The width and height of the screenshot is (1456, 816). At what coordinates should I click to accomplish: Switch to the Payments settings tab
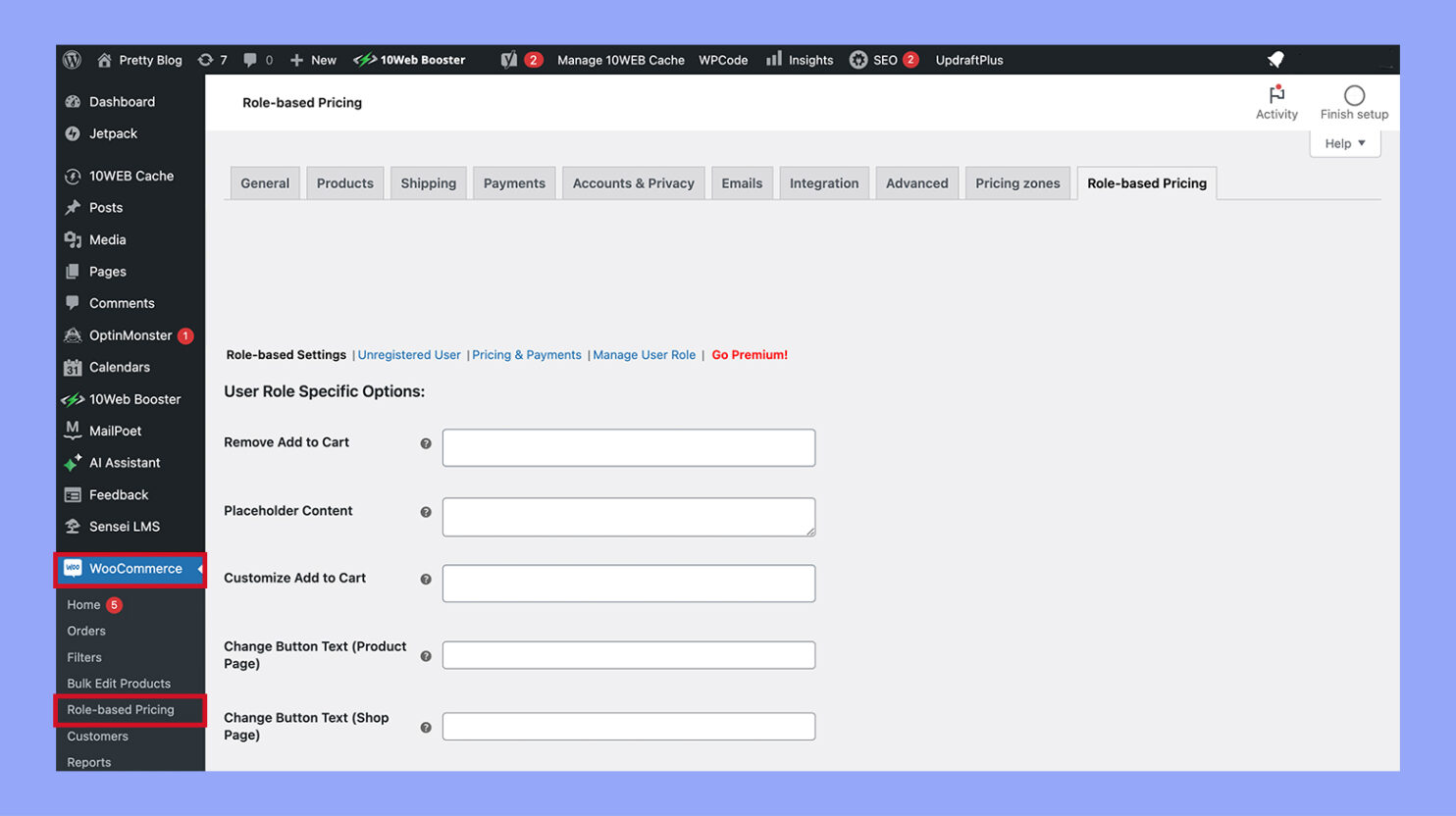513,182
